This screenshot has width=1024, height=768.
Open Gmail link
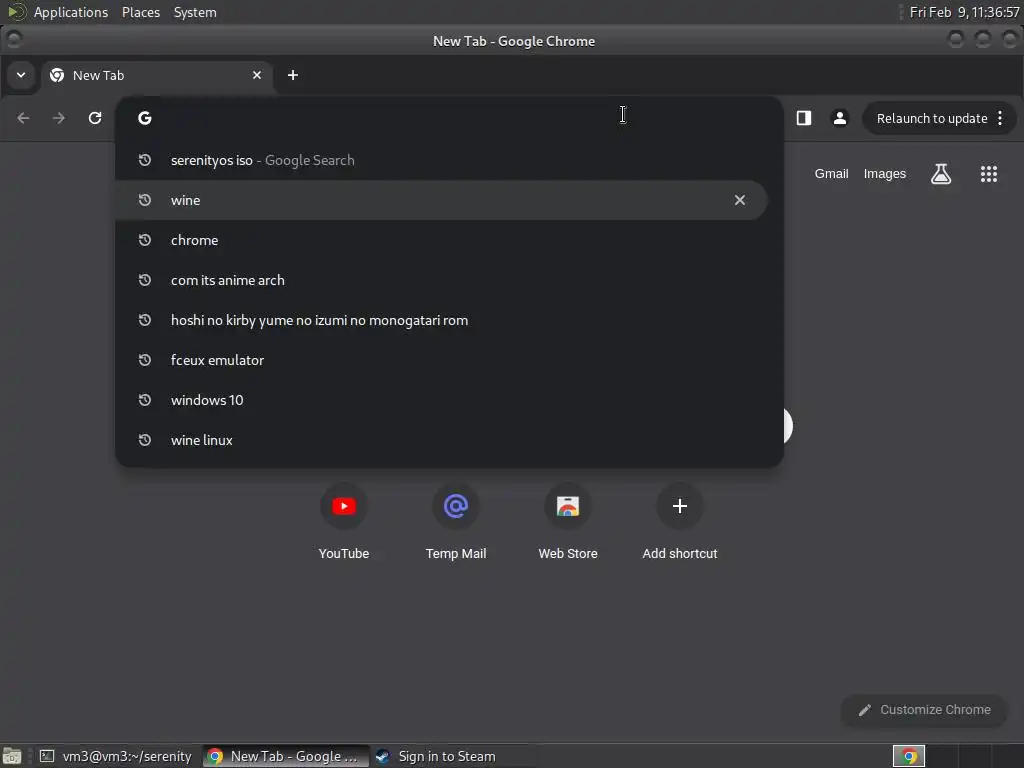tap(831, 174)
